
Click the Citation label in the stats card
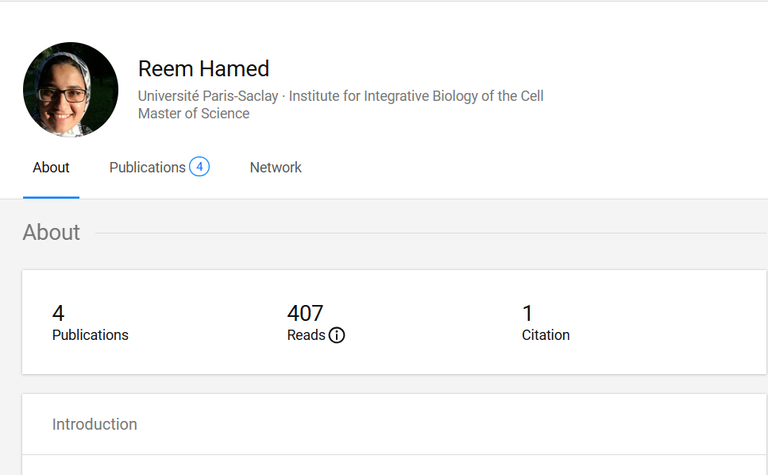546,335
